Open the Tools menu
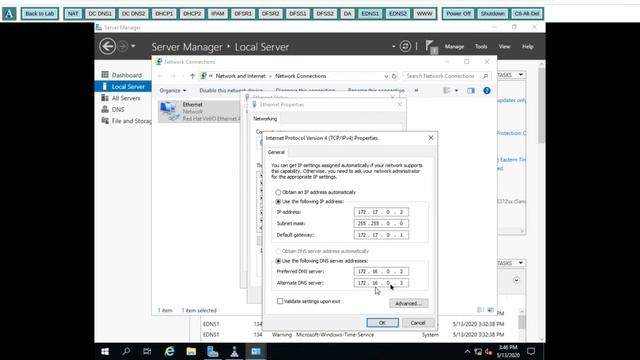640x360 pixels. [481, 47]
